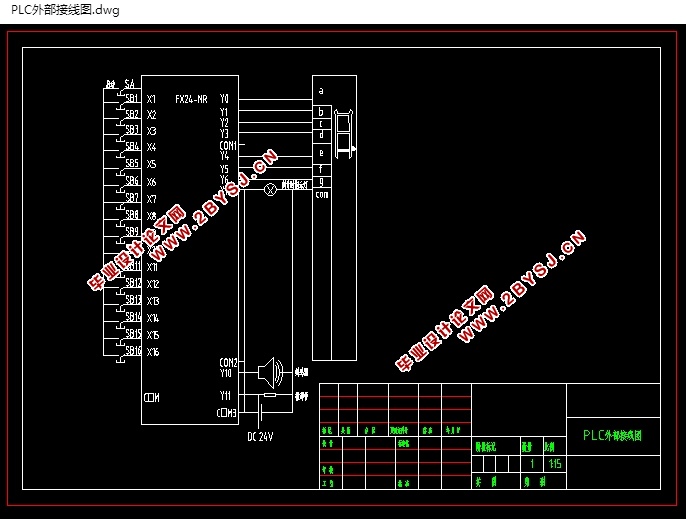Click the Y1 output terminal label
This screenshot has height=519, width=686.
[224, 112]
